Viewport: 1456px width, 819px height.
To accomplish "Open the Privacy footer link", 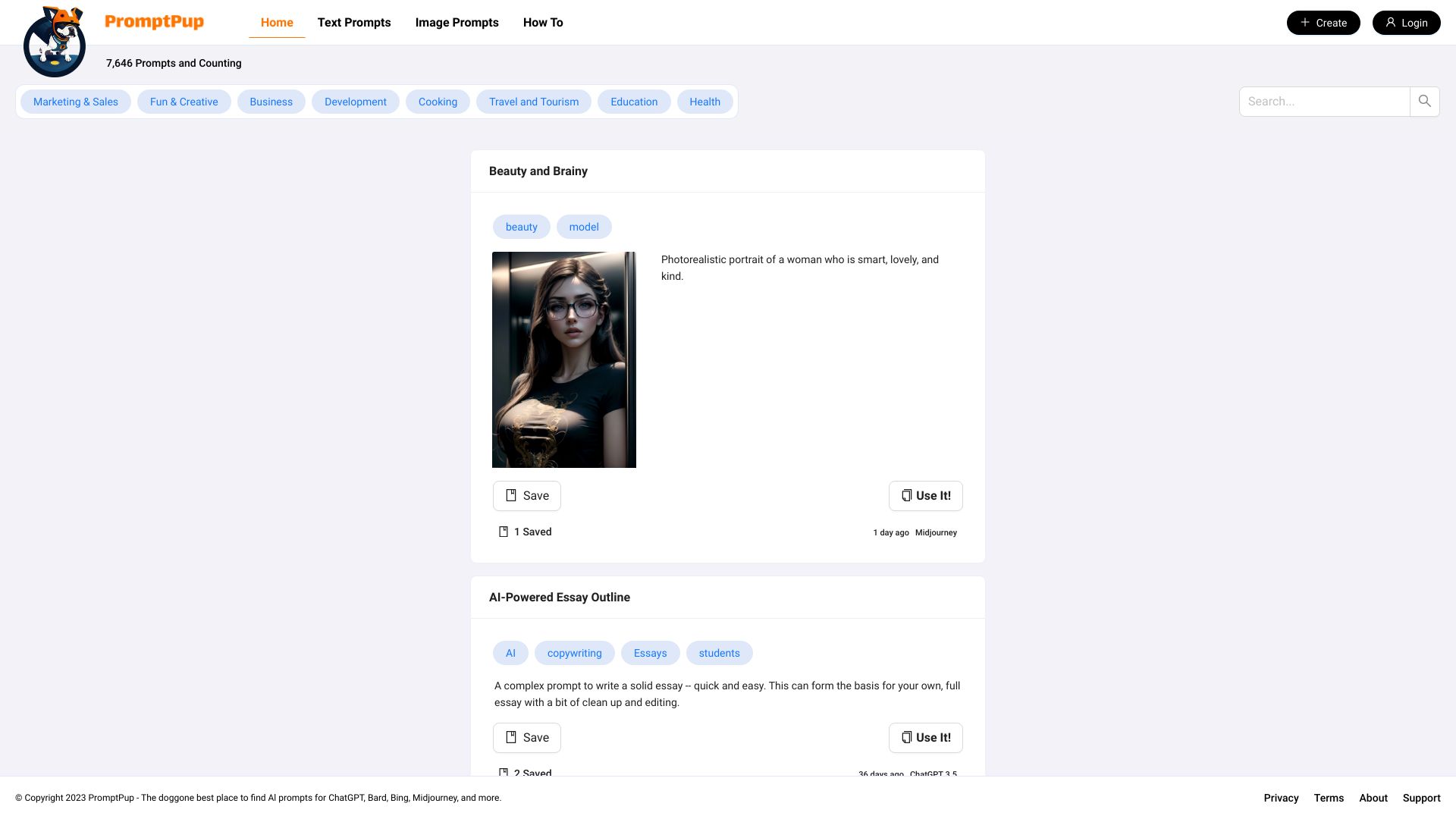I will [1281, 798].
